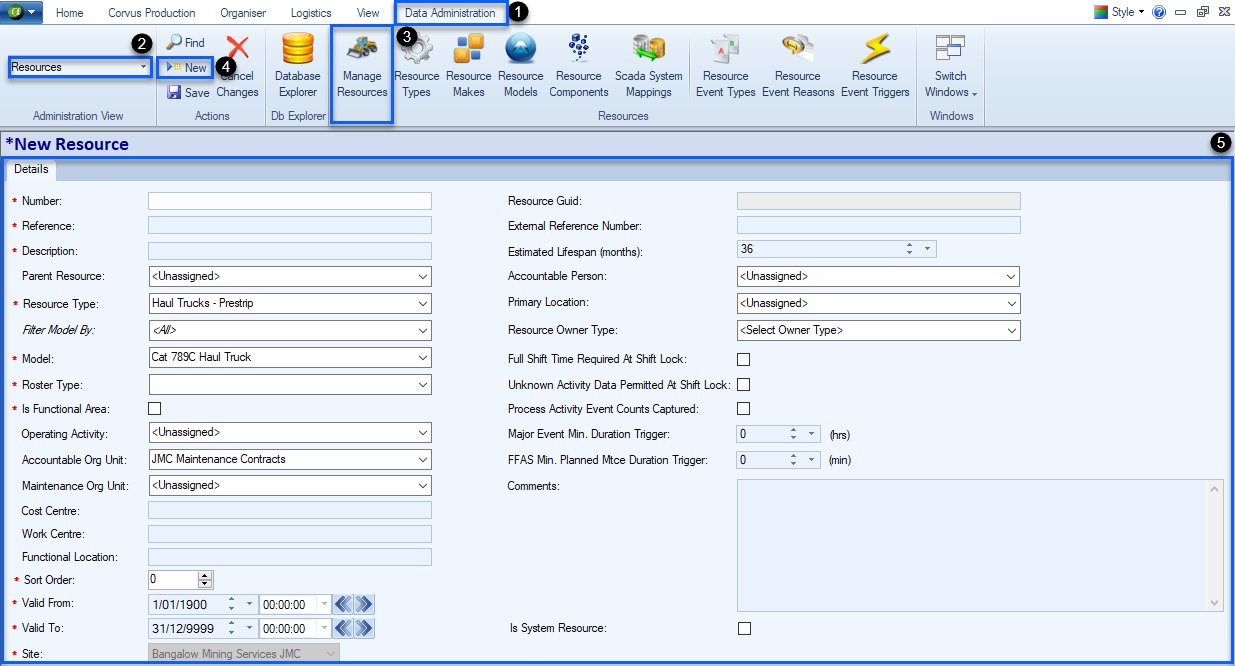Screen dimensions: 1235x666
Task: Open the Logistics ribbon tab
Action: (311, 13)
